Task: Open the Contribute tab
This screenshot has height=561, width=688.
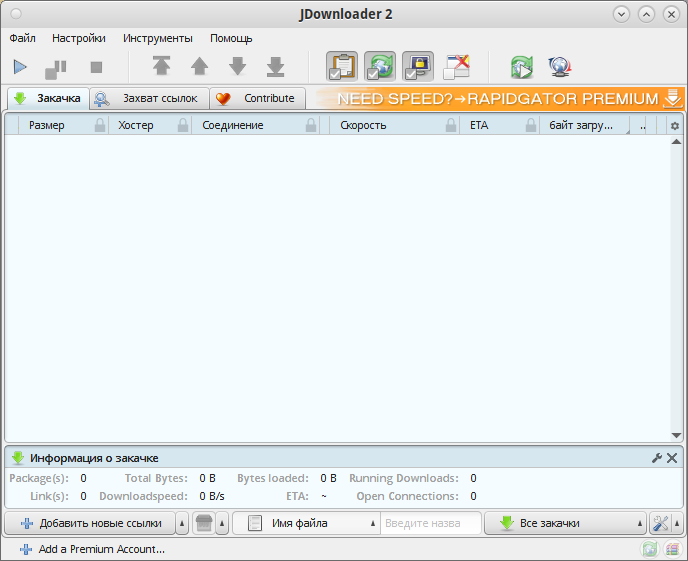Action: click(x=258, y=98)
